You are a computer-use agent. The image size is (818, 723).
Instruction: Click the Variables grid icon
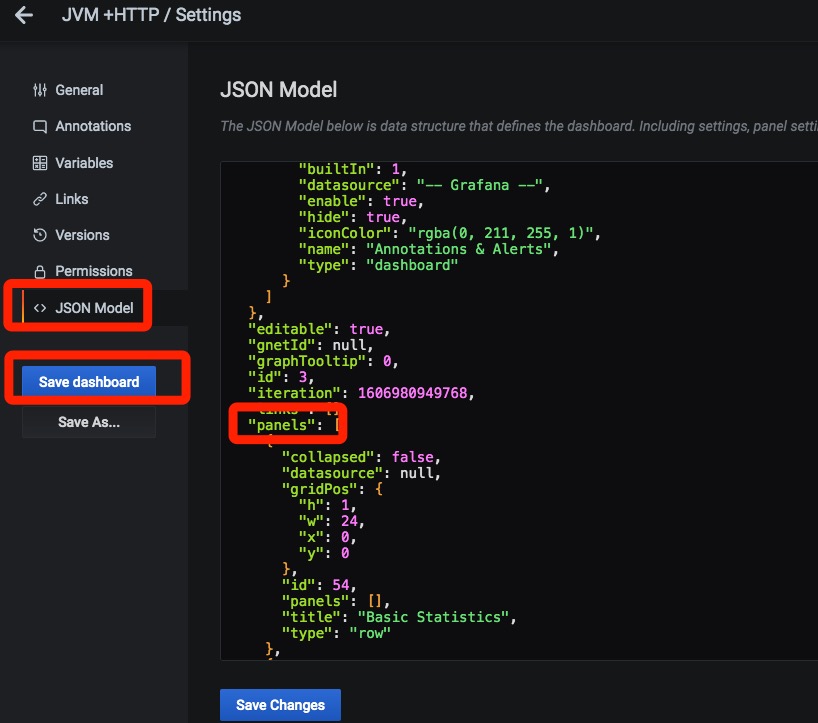point(40,163)
